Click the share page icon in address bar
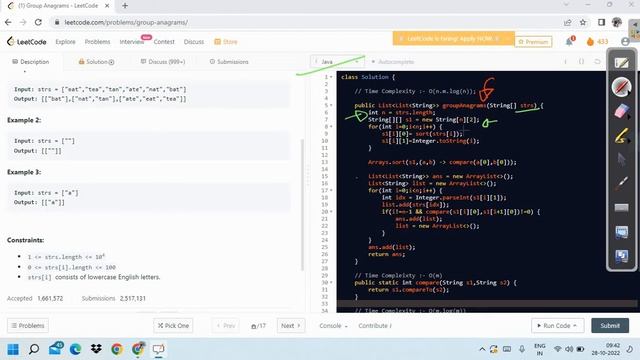Viewport: 640px width, 360px height. [567, 22]
